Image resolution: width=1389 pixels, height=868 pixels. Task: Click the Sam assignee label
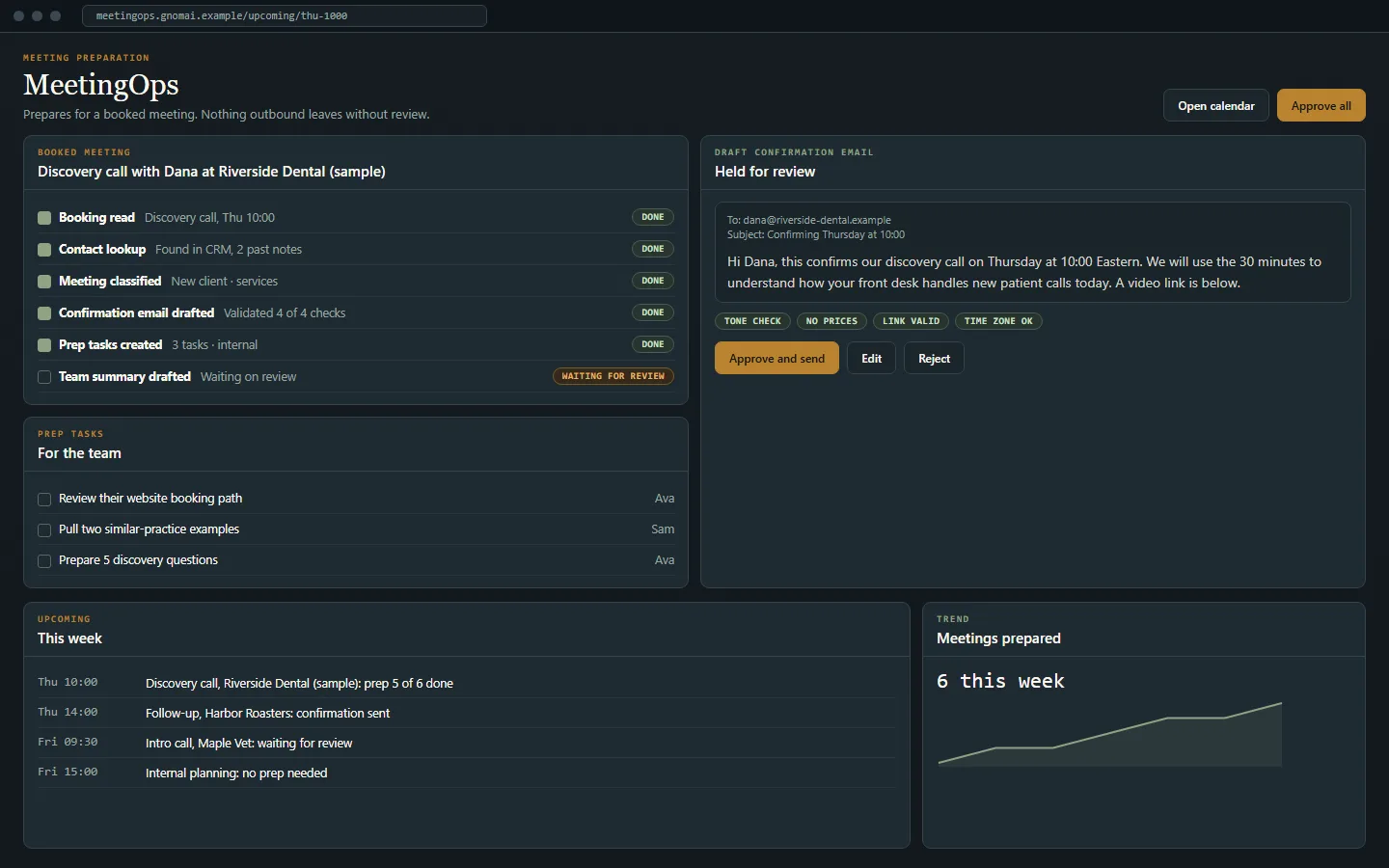coord(663,529)
